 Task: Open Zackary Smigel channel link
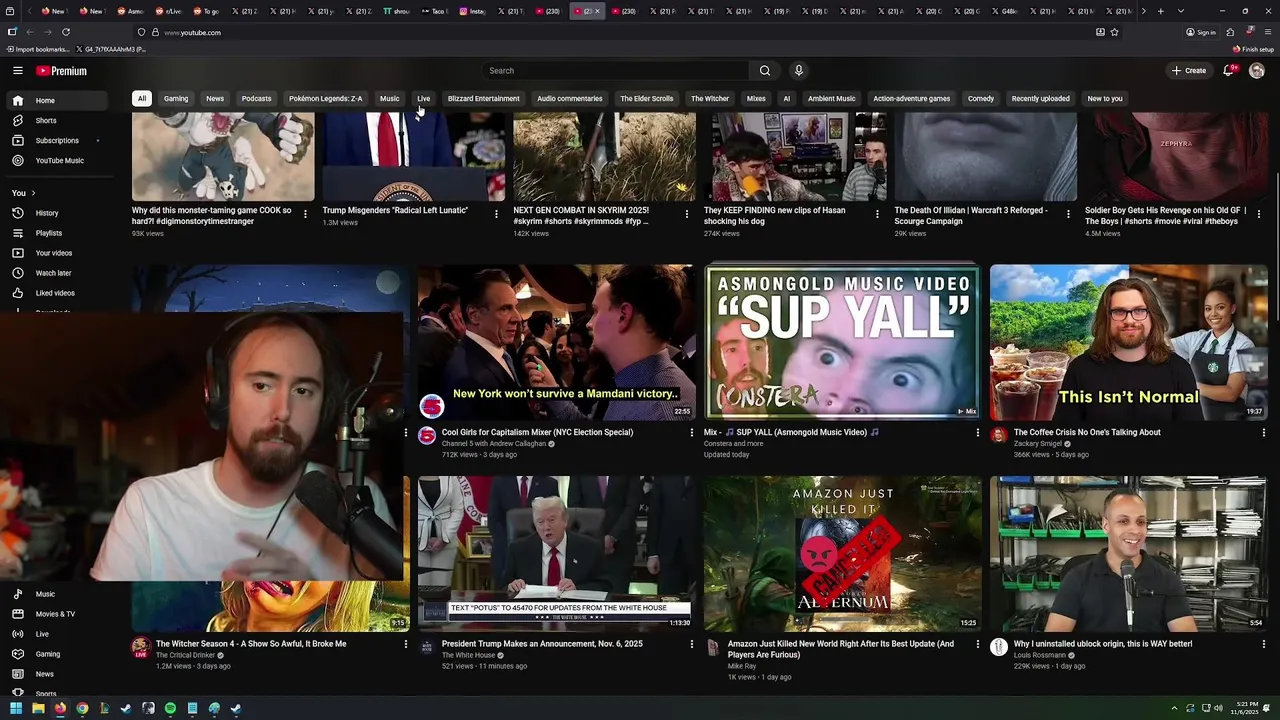(x=1039, y=444)
